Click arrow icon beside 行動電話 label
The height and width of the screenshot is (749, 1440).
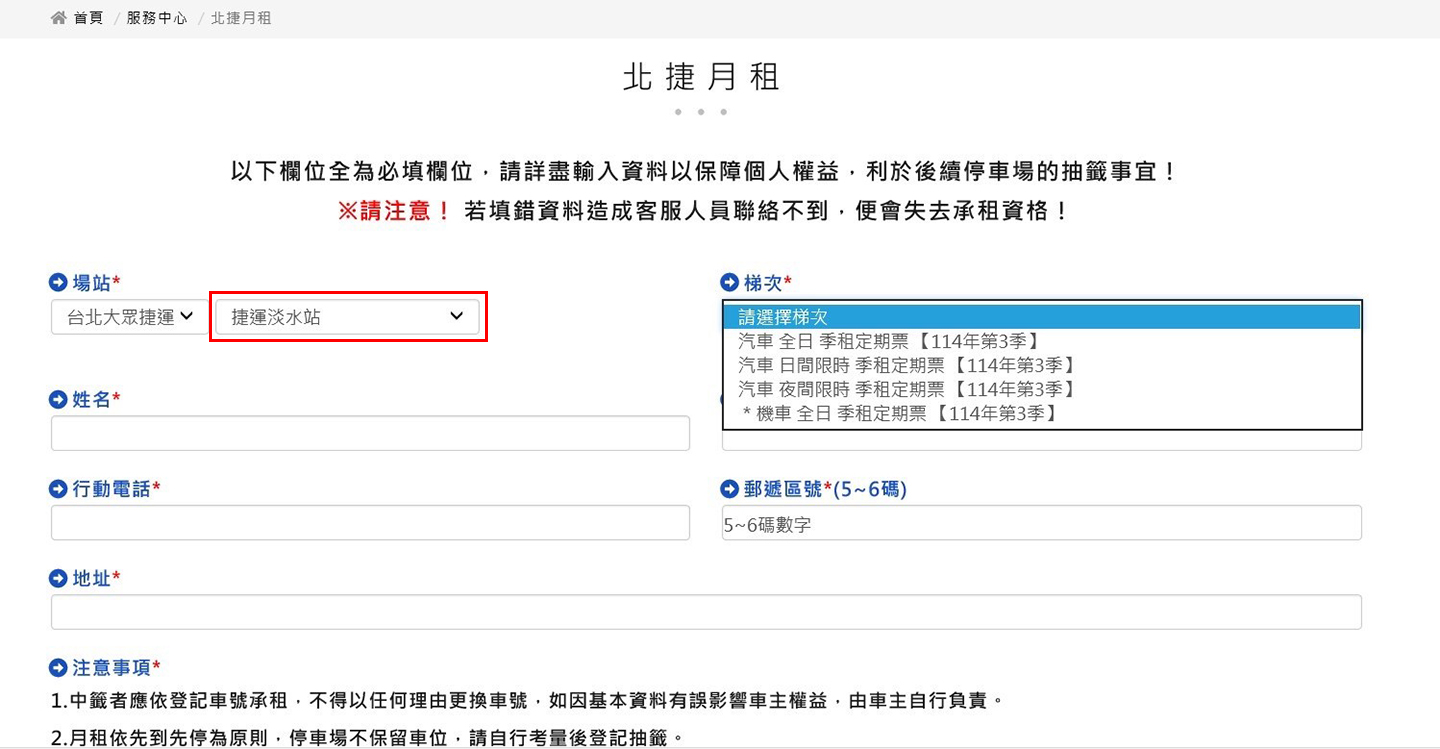pyautogui.click(x=59, y=489)
